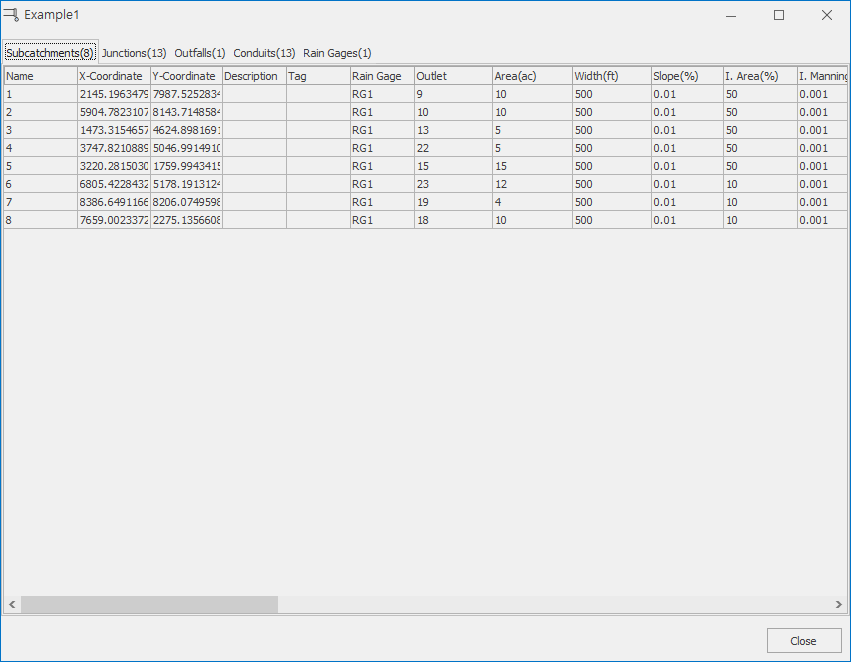Select Y-Coordinate cell 5046.991491
This screenshot has width=851, height=662.
tap(186, 148)
